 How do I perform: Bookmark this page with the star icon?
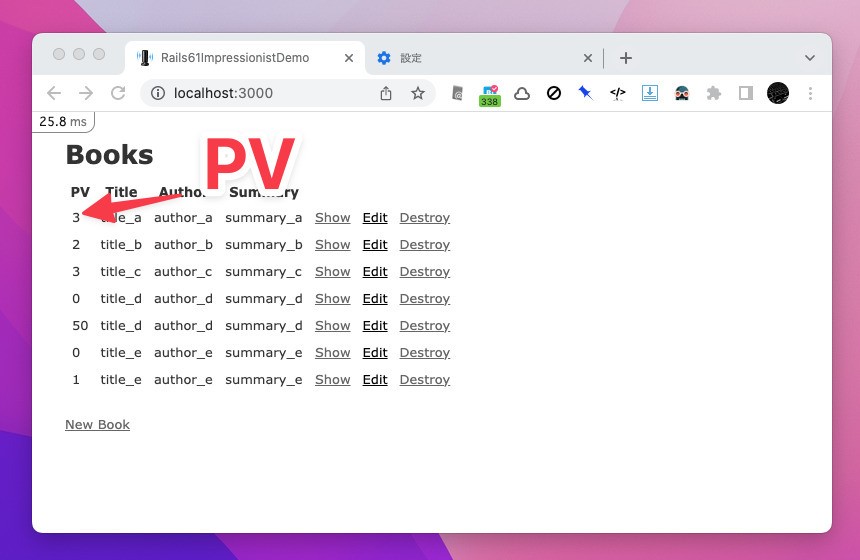pos(418,93)
